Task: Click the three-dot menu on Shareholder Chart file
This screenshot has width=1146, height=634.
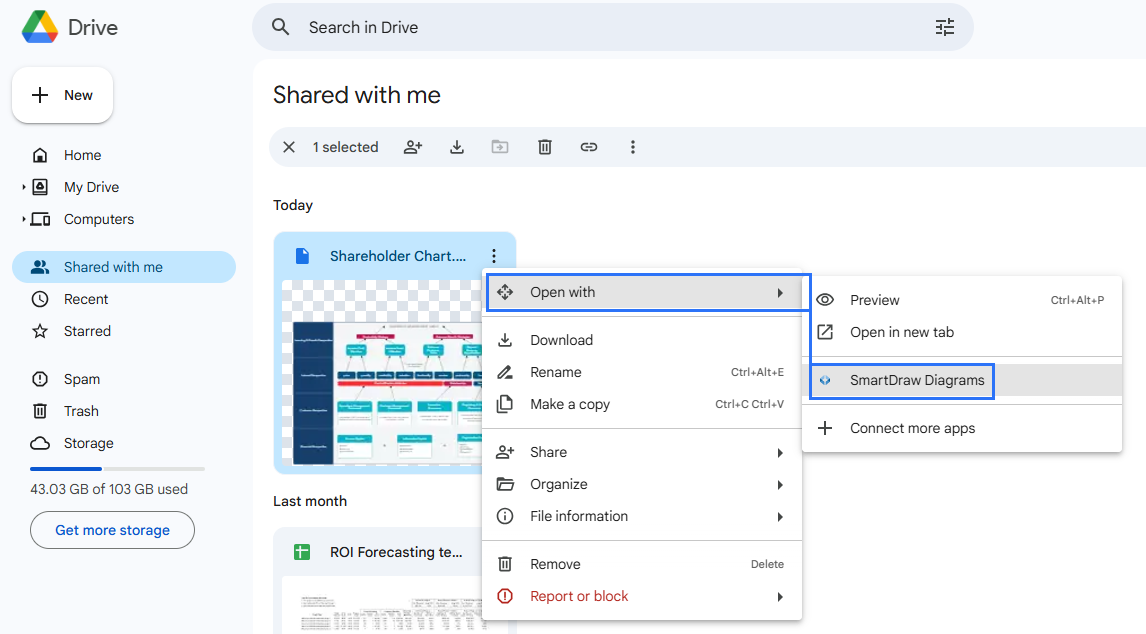Action: tap(493, 256)
